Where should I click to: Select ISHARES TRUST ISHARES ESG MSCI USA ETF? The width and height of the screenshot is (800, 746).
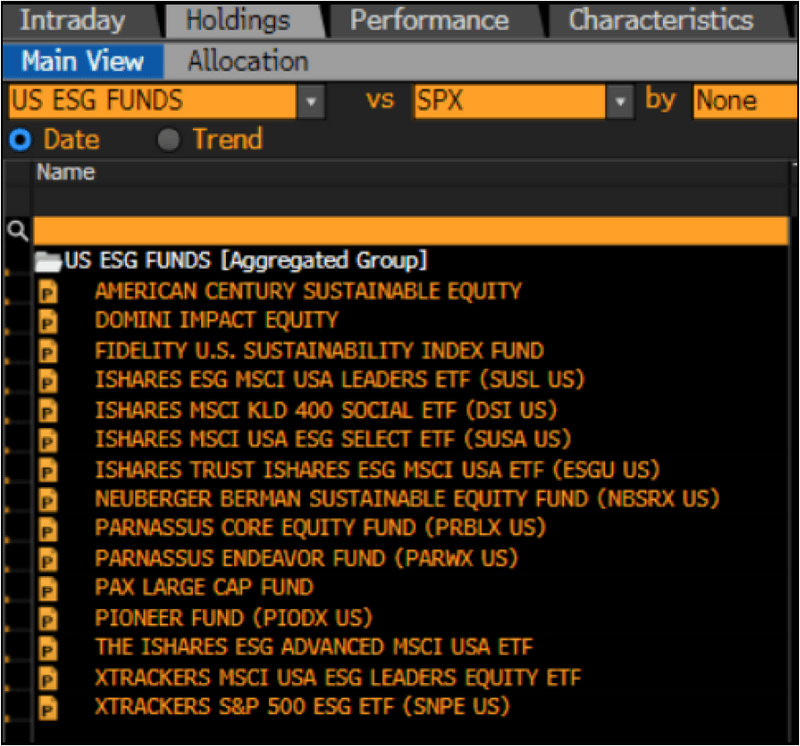click(378, 470)
